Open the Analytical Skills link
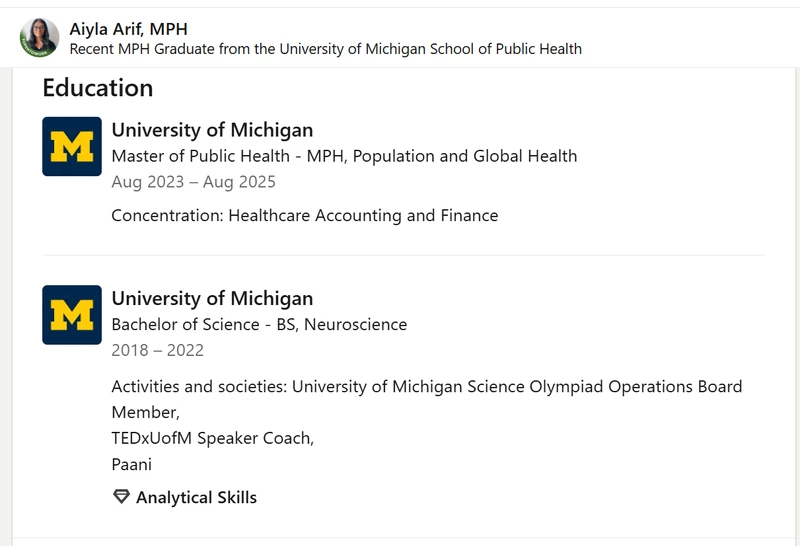The height and width of the screenshot is (546, 800). pyautogui.click(x=196, y=497)
